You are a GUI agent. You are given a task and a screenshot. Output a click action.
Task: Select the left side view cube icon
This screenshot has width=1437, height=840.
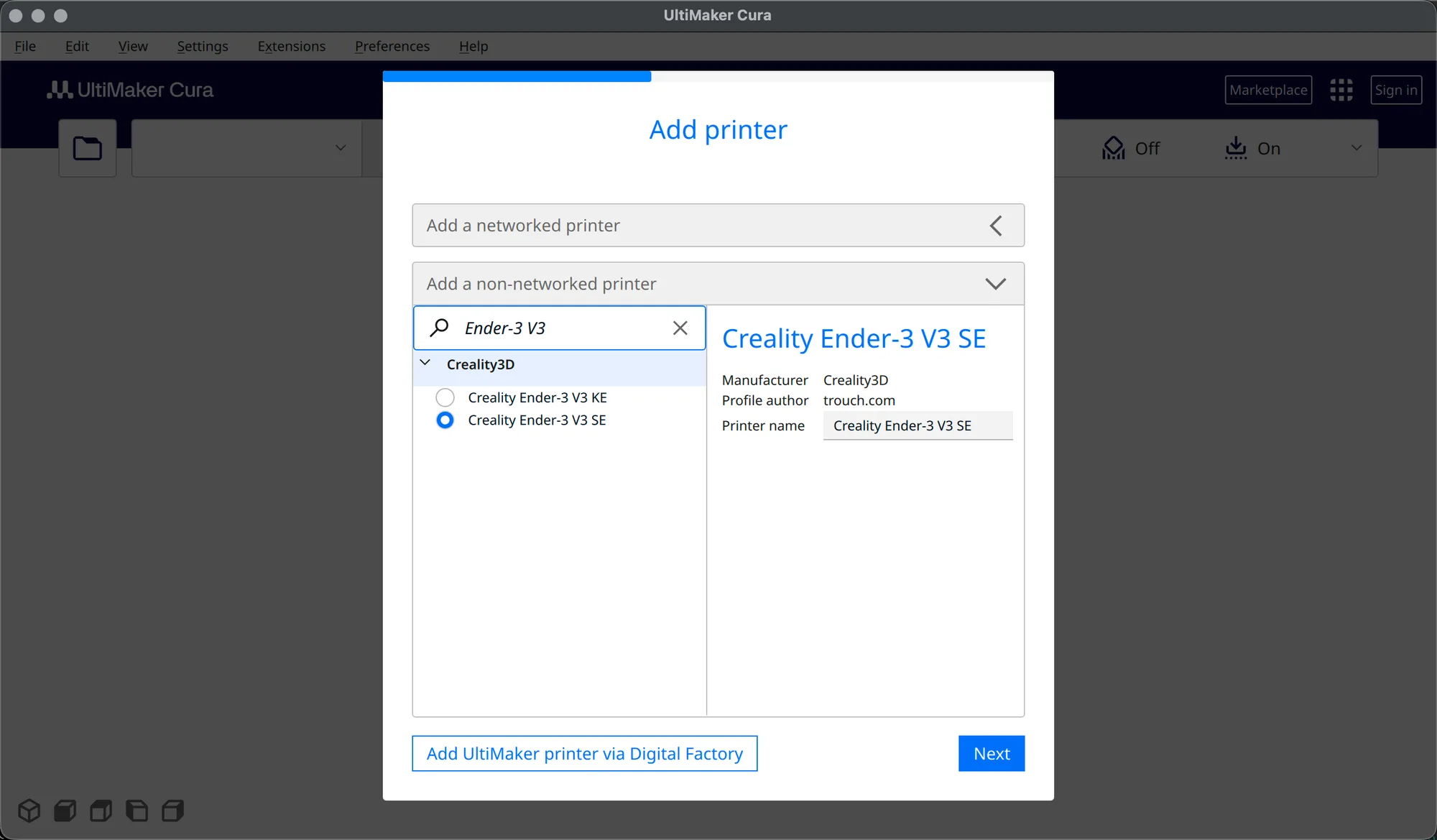(137, 811)
